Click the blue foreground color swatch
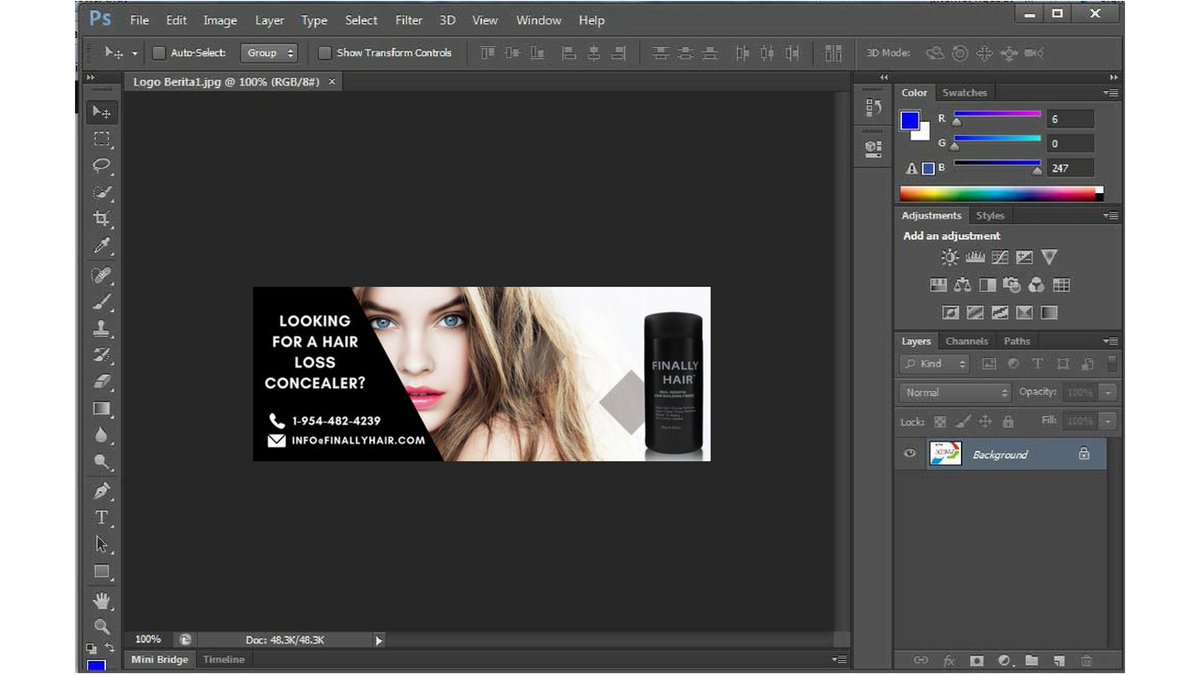This screenshot has width=1200, height=675. 909,121
